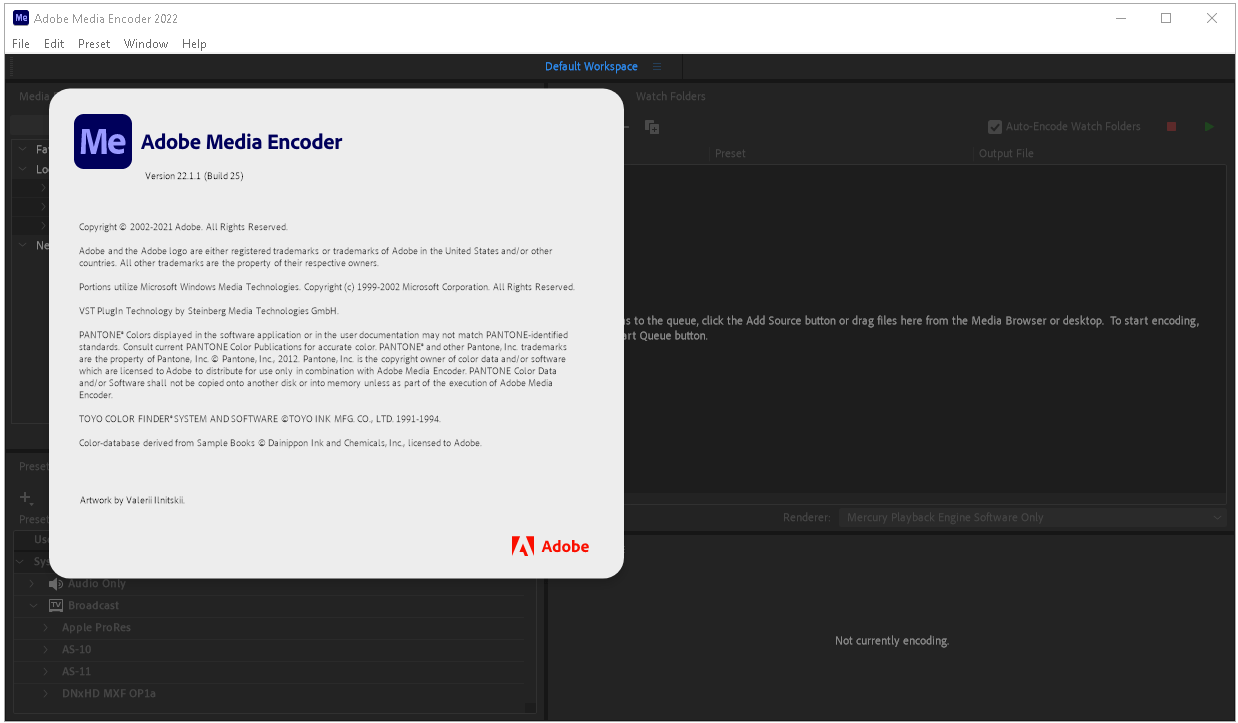Collapse the Local Drives chevron in Media Browser
Screen dimensions: 1238x723
23,170
